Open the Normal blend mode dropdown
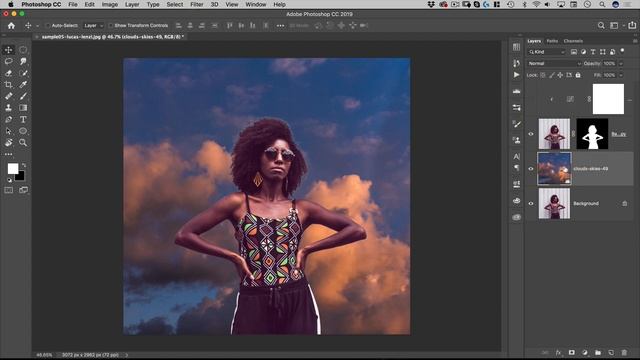This screenshot has width=640, height=360. [554, 64]
